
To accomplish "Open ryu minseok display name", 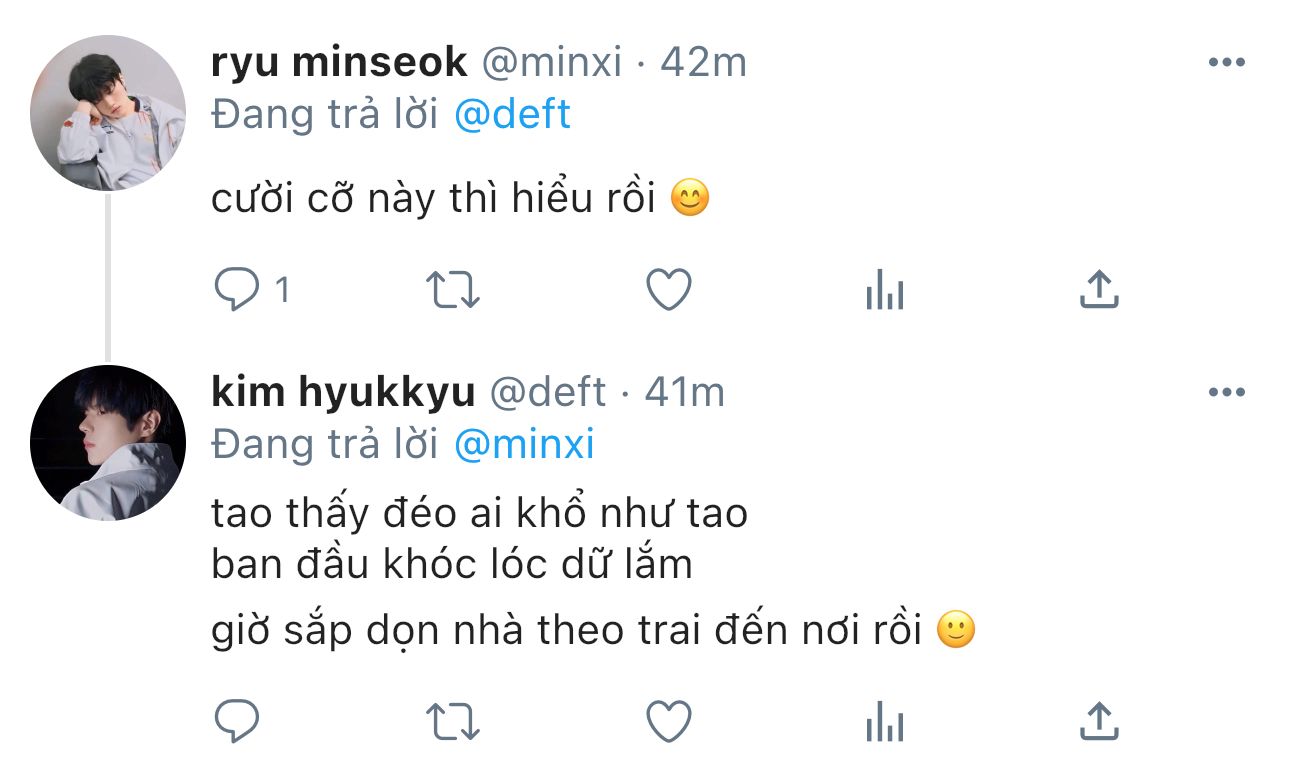I will (x=339, y=63).
